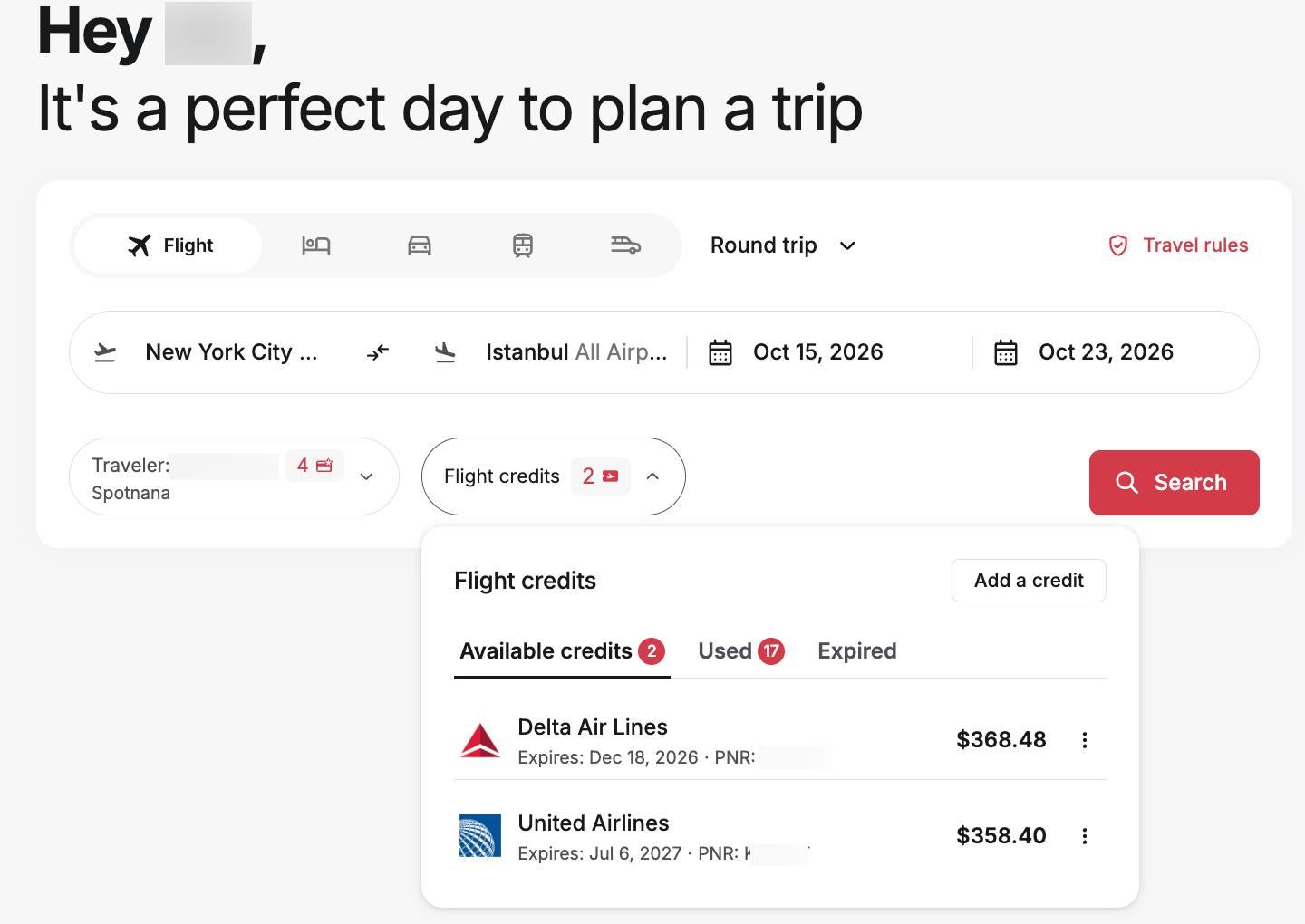Choose the rail train icon tab
Viewport: 1305px width, 924px height.
pyautogui.click(x=523, y=245)
